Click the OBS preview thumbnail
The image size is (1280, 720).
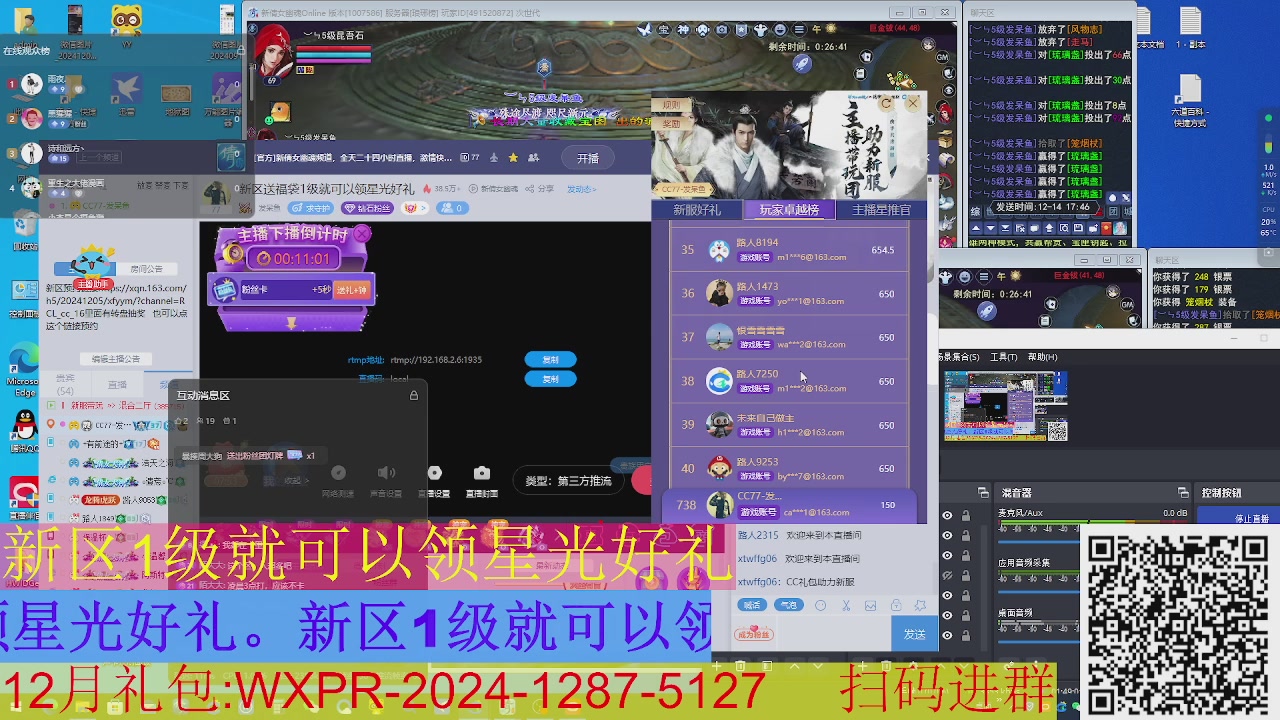(1006, 406)
